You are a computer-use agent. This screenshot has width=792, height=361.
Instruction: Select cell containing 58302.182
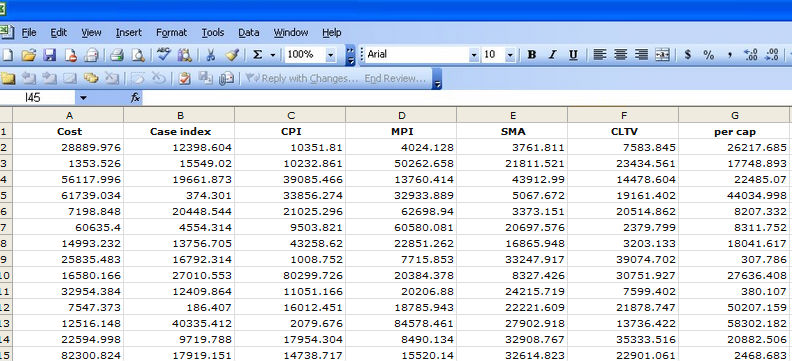click(x=734, y=323)
